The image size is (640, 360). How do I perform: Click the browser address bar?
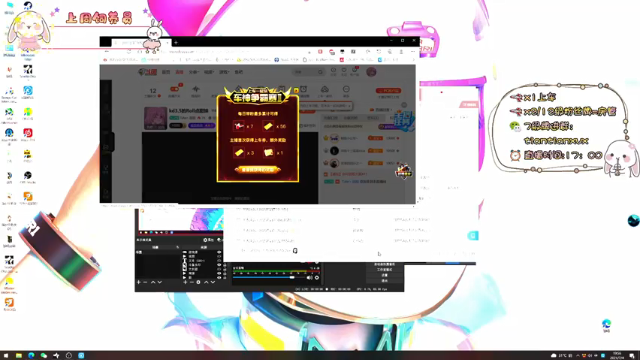click(x=229, y=52)
